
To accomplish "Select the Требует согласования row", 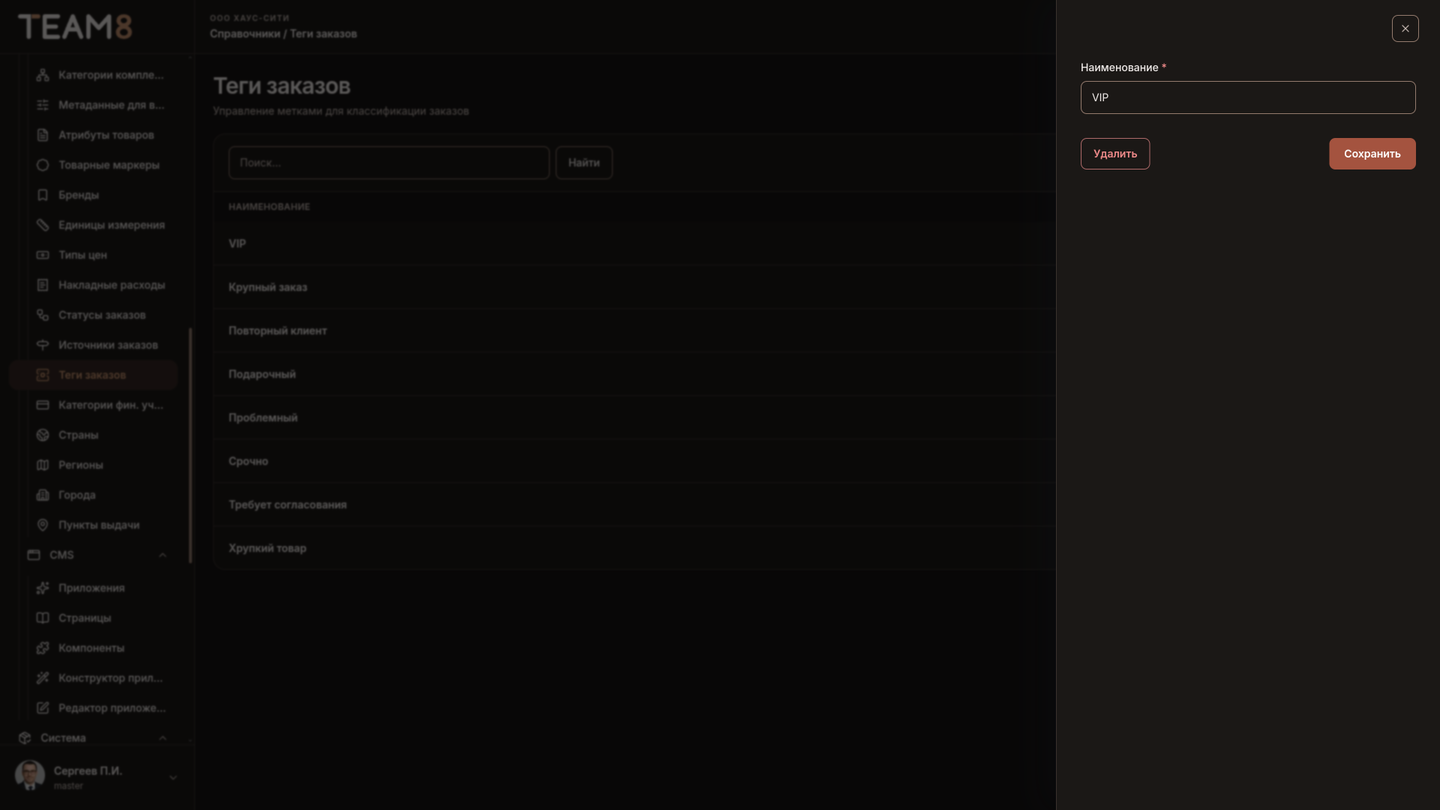I will coord(634,505).
